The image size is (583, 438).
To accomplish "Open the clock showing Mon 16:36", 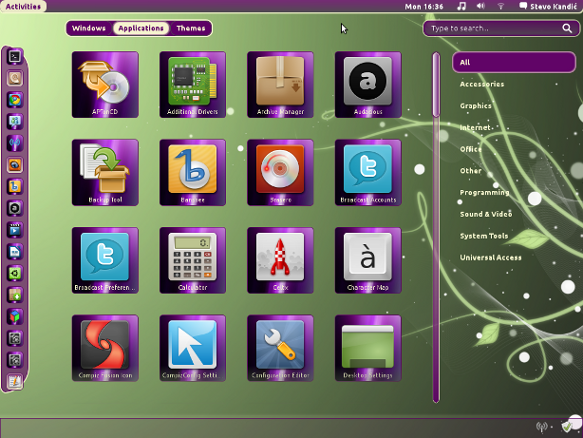I will click(x=424, y=6).
